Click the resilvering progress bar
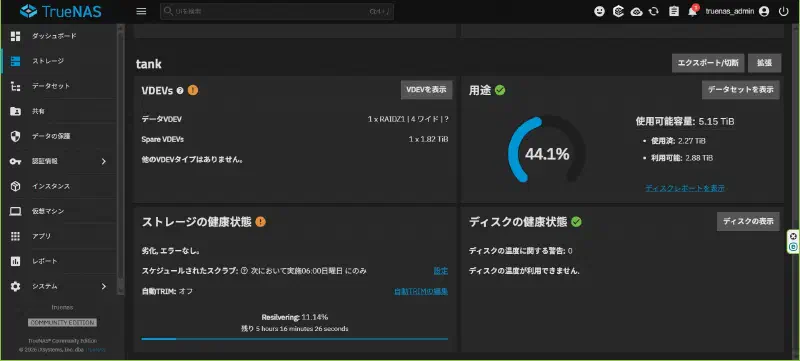This screenshot has width=800, height=361. click(x=295, y=339)
